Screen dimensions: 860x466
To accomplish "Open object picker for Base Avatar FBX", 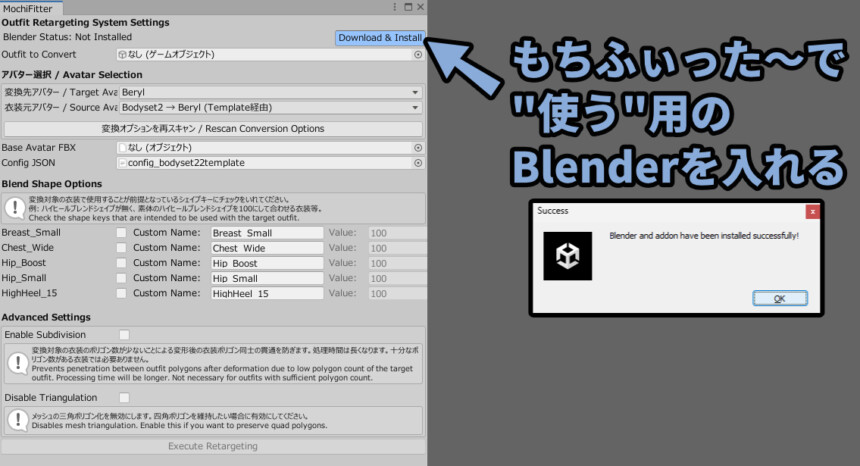I will point(418,148).
